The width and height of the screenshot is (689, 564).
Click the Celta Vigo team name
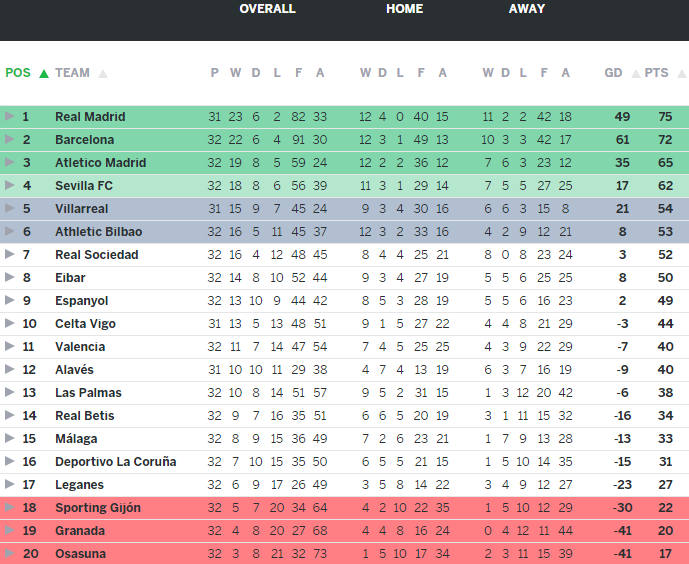(85, 324)
